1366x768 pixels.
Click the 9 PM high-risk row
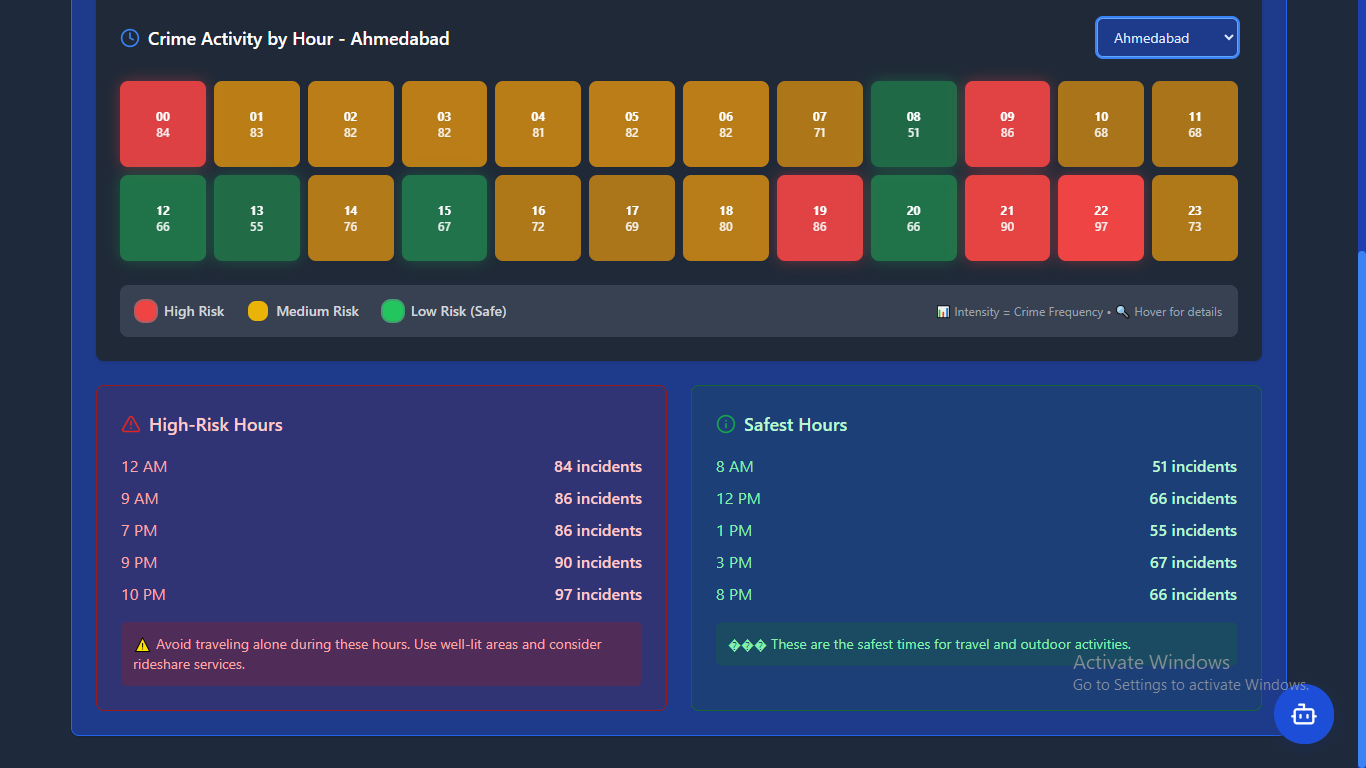[381, 563]
